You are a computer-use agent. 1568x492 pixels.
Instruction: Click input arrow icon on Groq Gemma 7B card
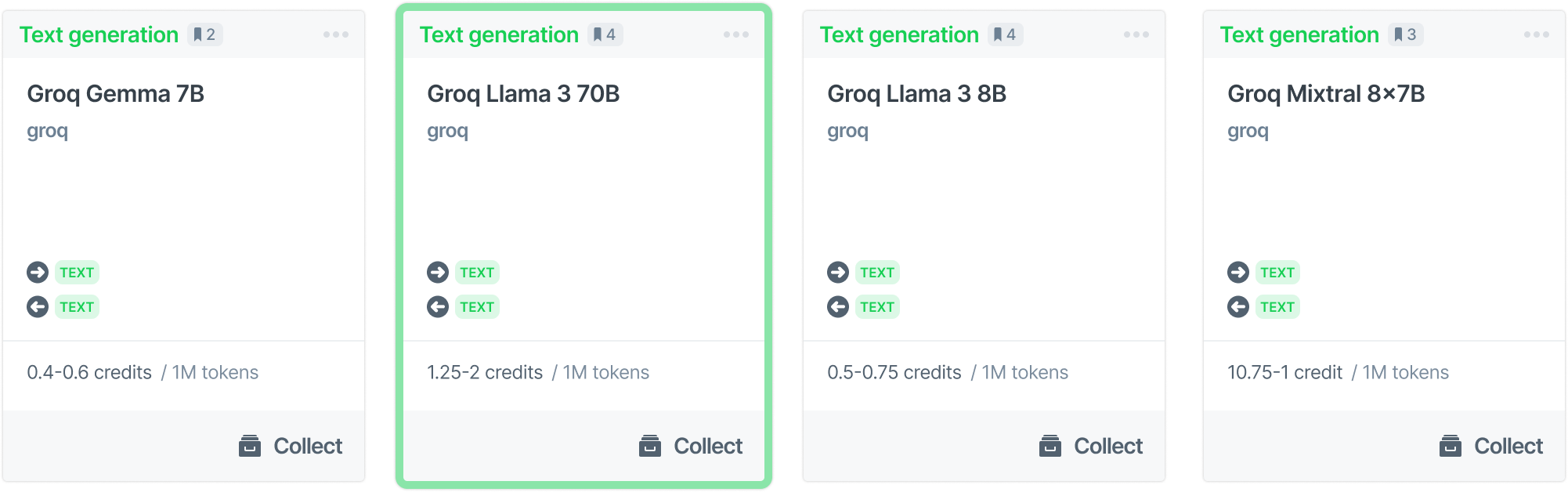38,272
